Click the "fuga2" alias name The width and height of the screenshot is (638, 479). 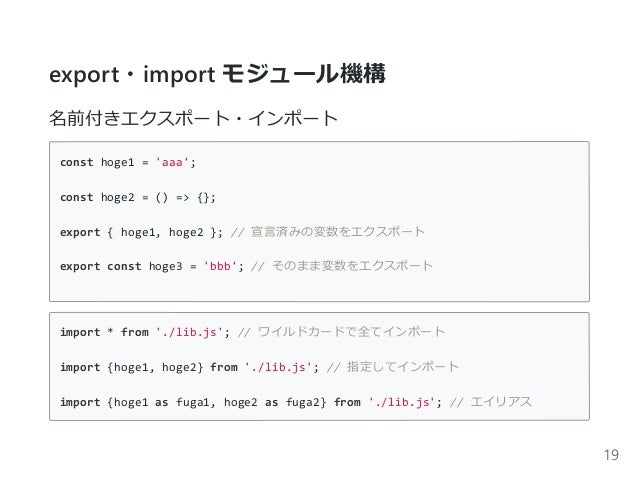[x=305, y=402]
